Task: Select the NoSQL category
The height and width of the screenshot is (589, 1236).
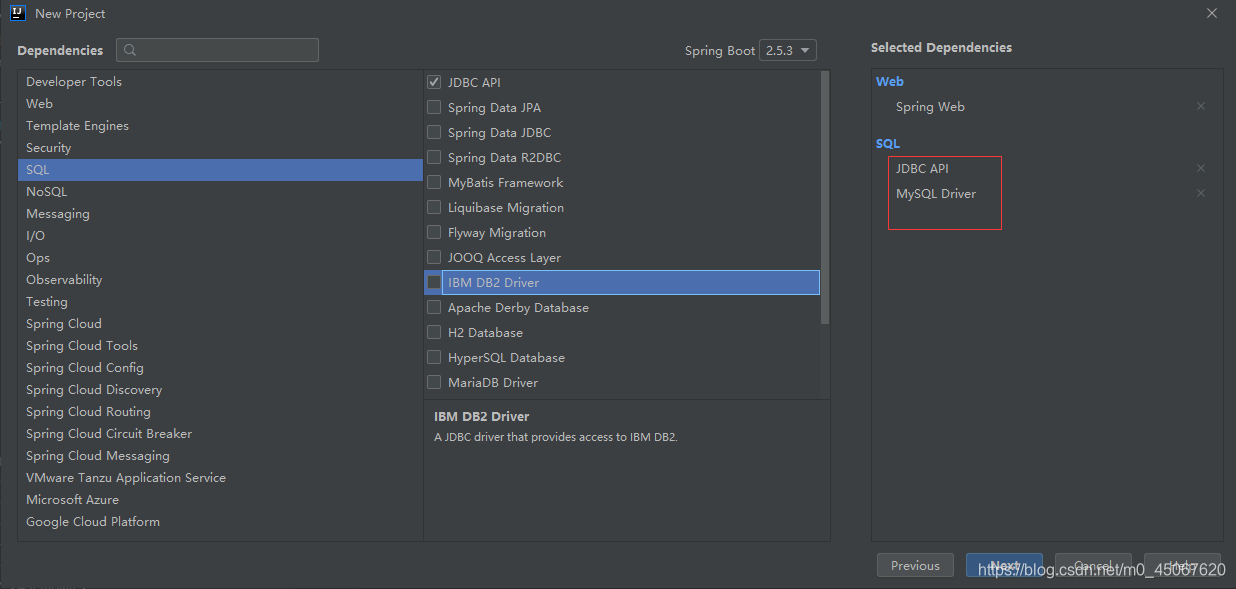Action: pos(220,192)
